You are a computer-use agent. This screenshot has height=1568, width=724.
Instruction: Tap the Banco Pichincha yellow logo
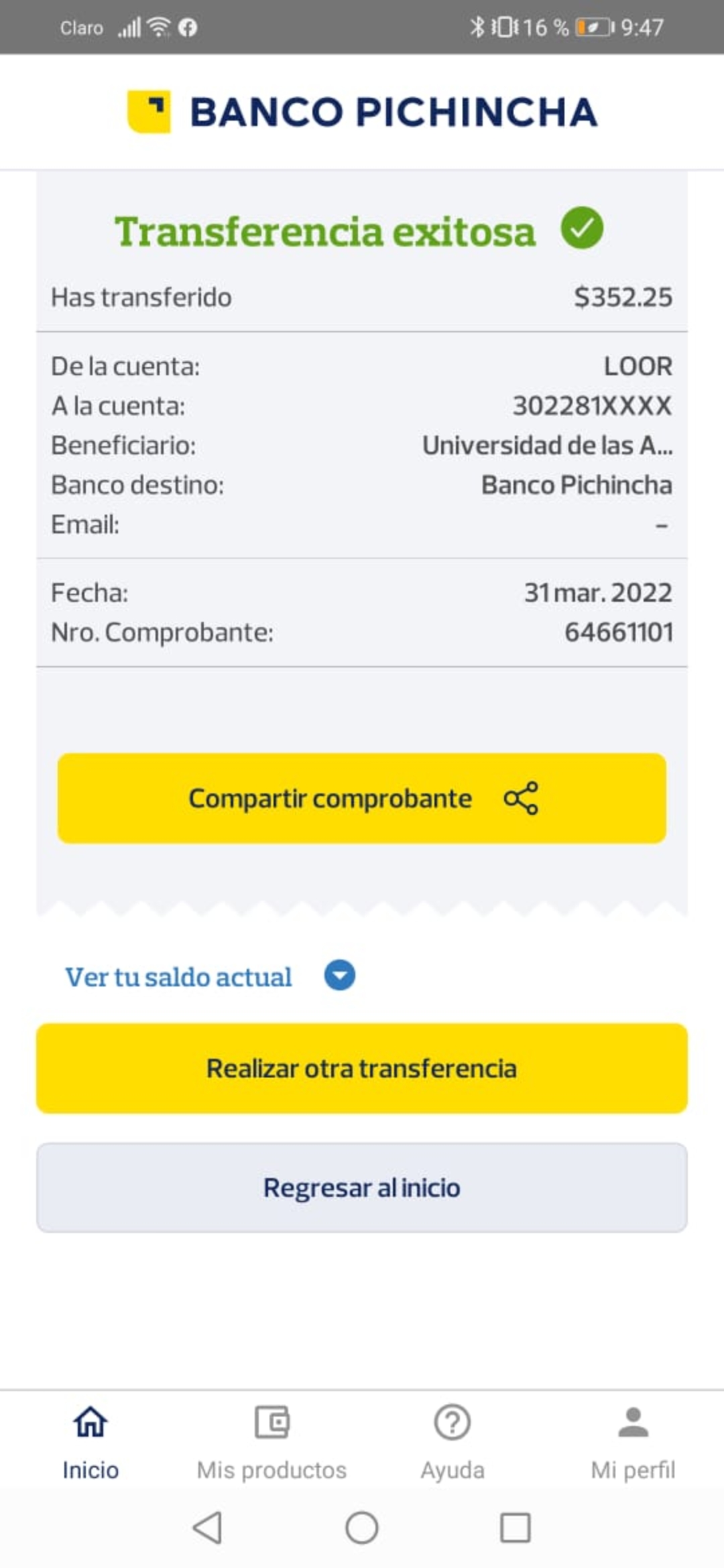click(x=149, y=111)
